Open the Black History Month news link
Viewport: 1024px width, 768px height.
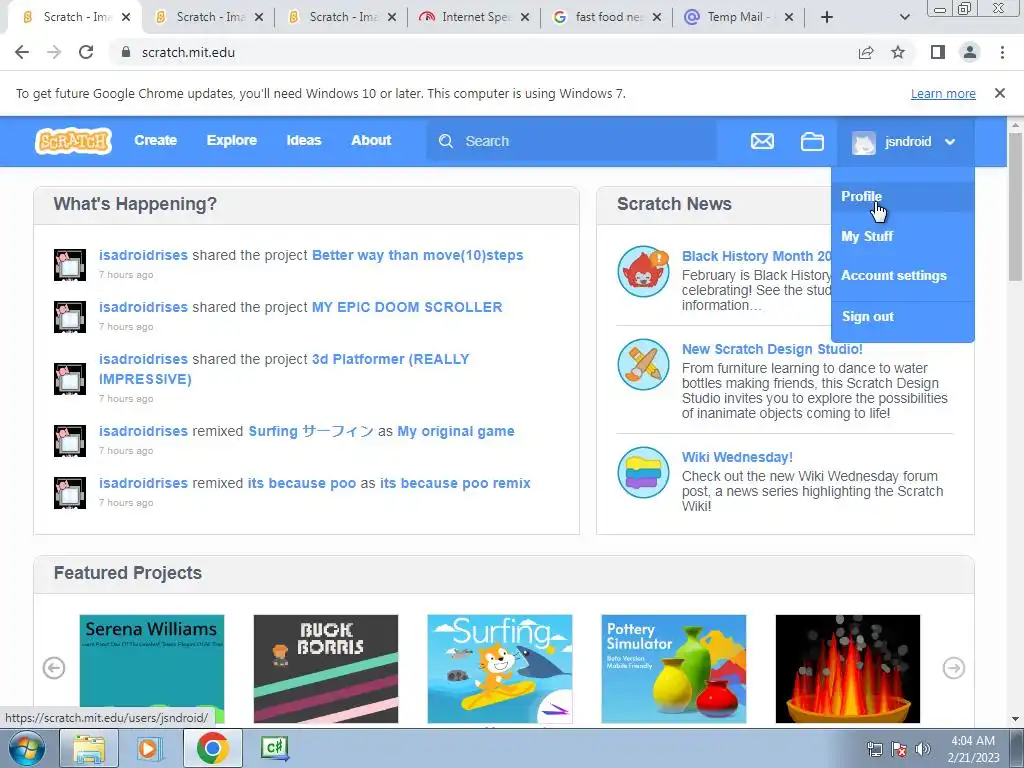pyautogui.click(x=756, y=256)
